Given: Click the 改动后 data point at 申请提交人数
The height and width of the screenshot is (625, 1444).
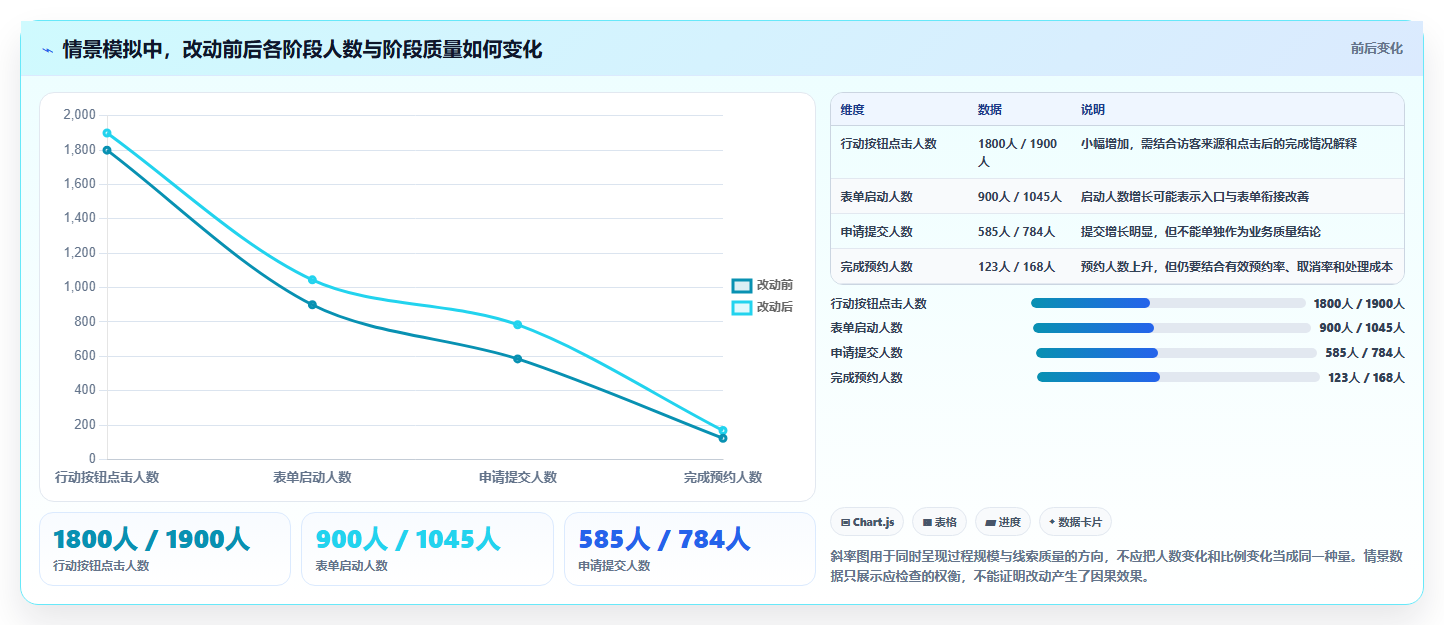Looking at the screenshot, I should [x=517, y=325].
